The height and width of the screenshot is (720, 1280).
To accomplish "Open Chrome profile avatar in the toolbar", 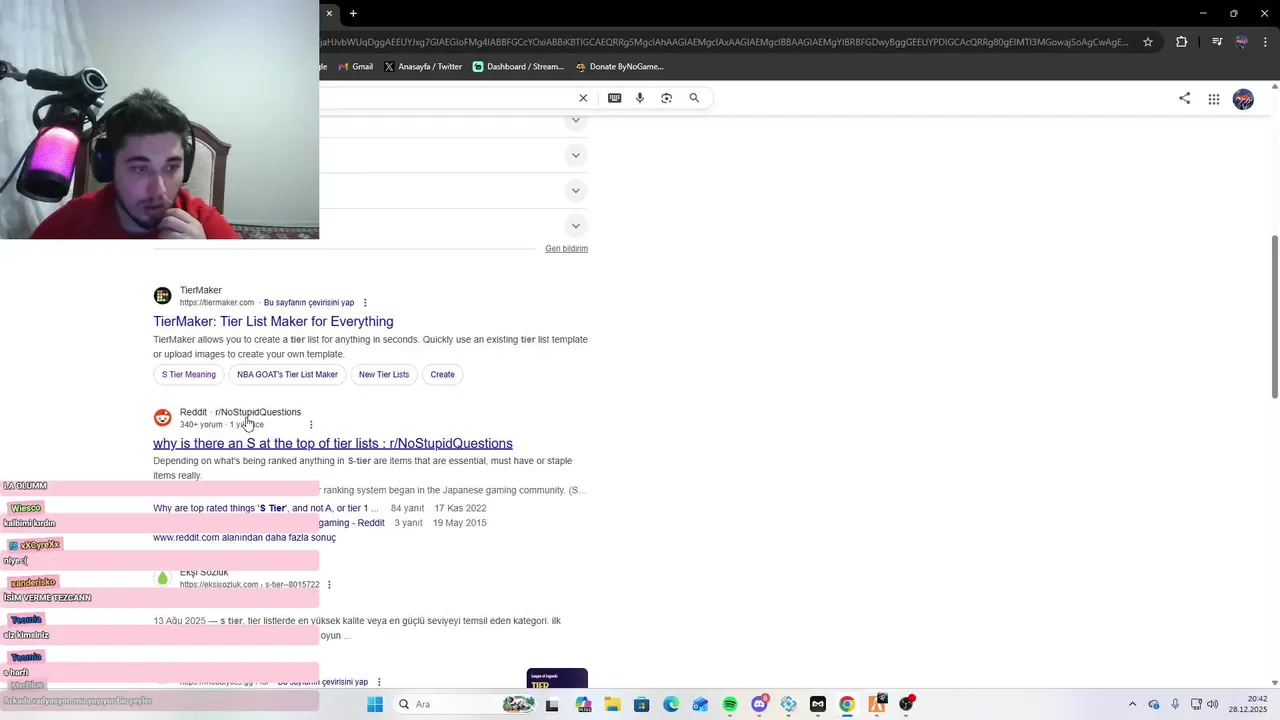I will pyautogui.click(x=1242, y=42).
